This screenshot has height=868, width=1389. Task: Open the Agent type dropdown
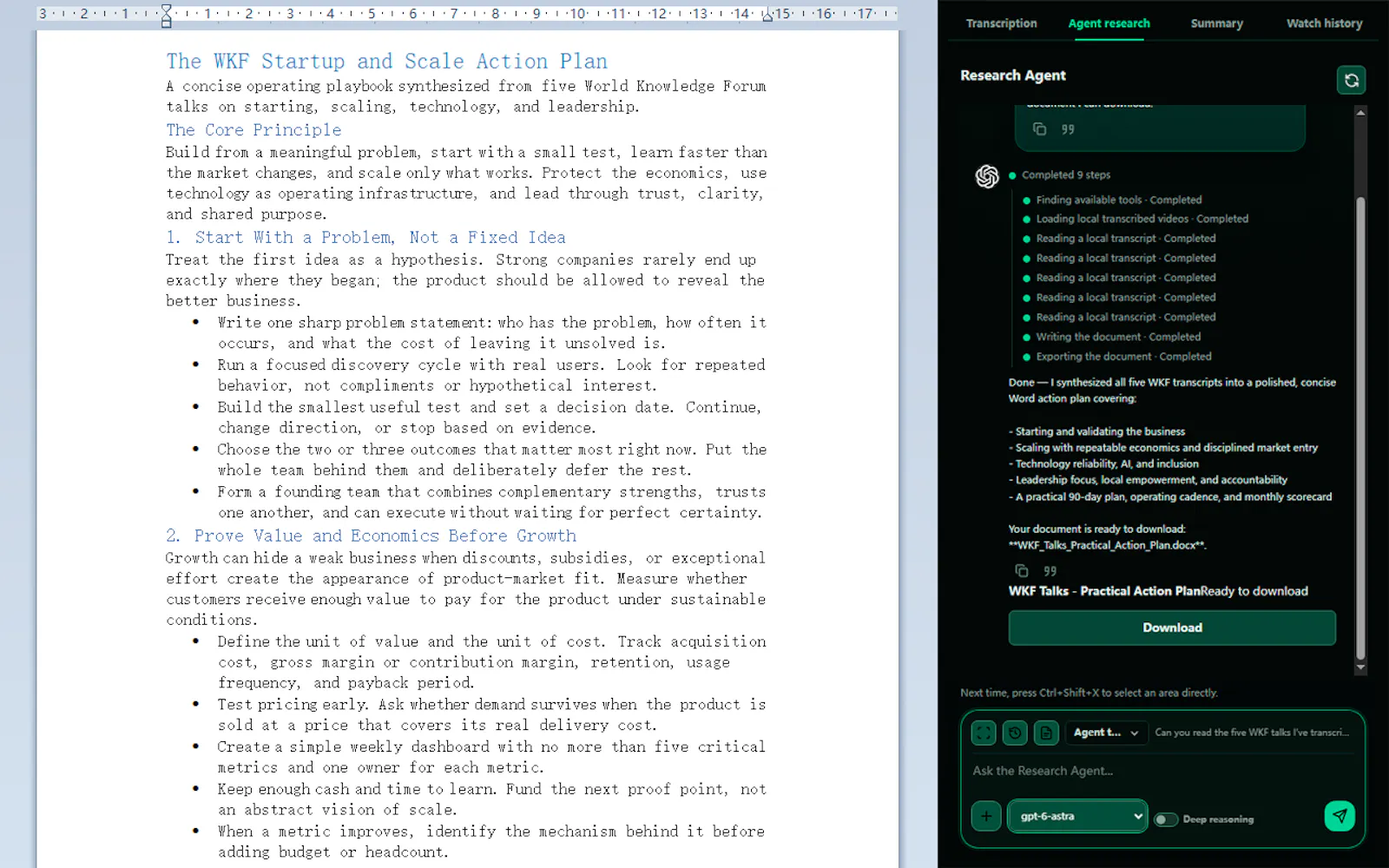[1107, 733]
